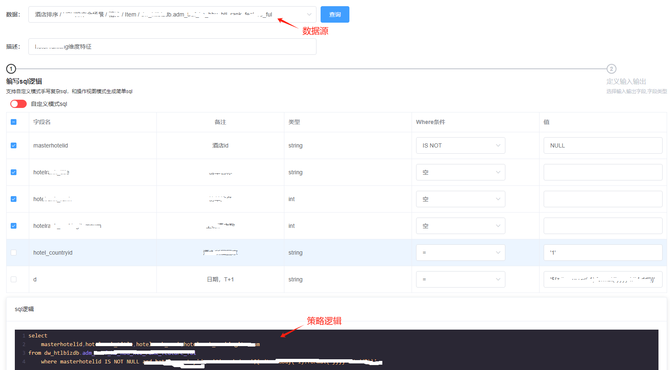Select step 1 circle icon
Screen dimensions: 670x370
click(x=11, y=69)
